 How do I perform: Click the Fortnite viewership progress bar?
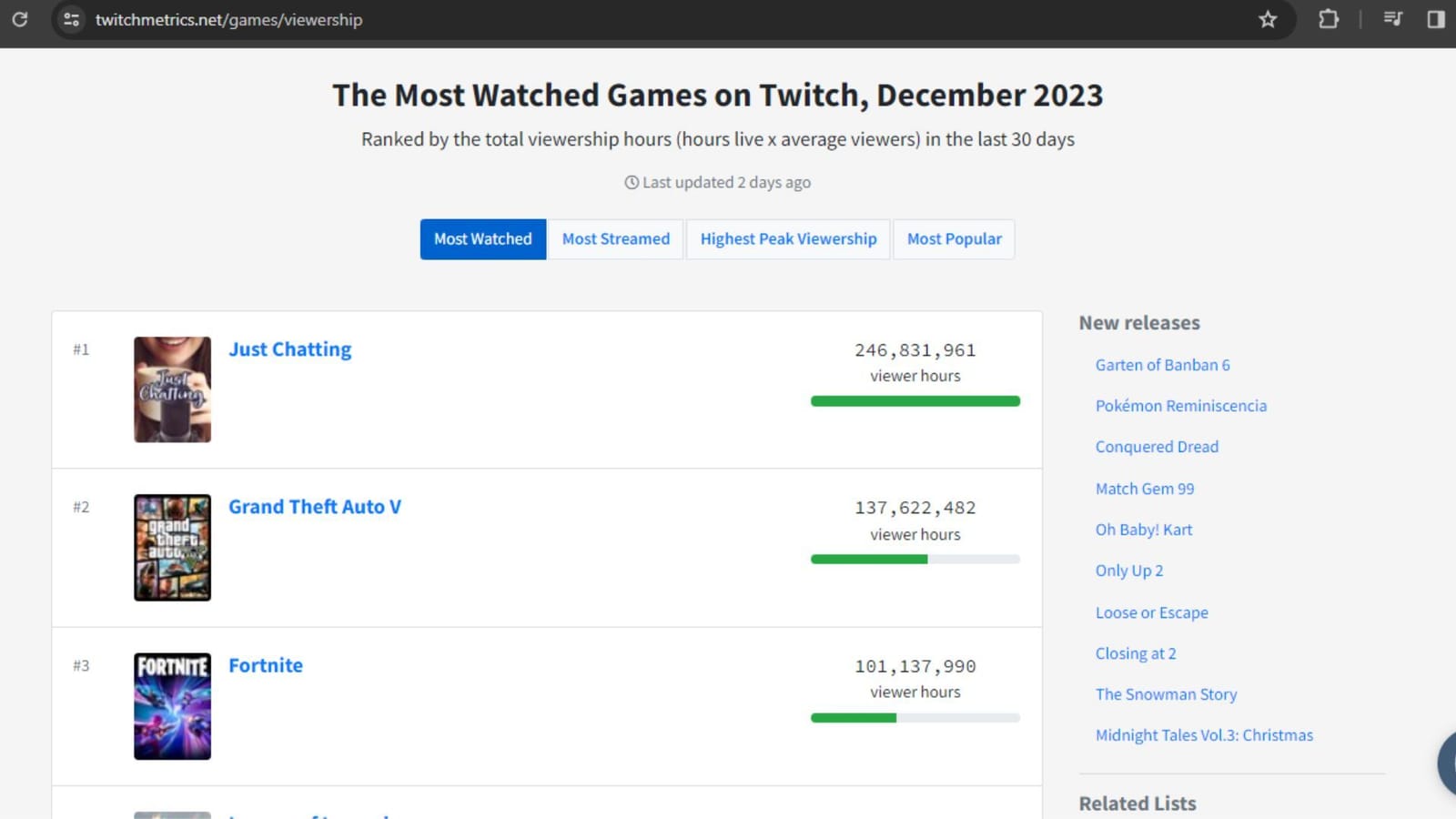915,717
